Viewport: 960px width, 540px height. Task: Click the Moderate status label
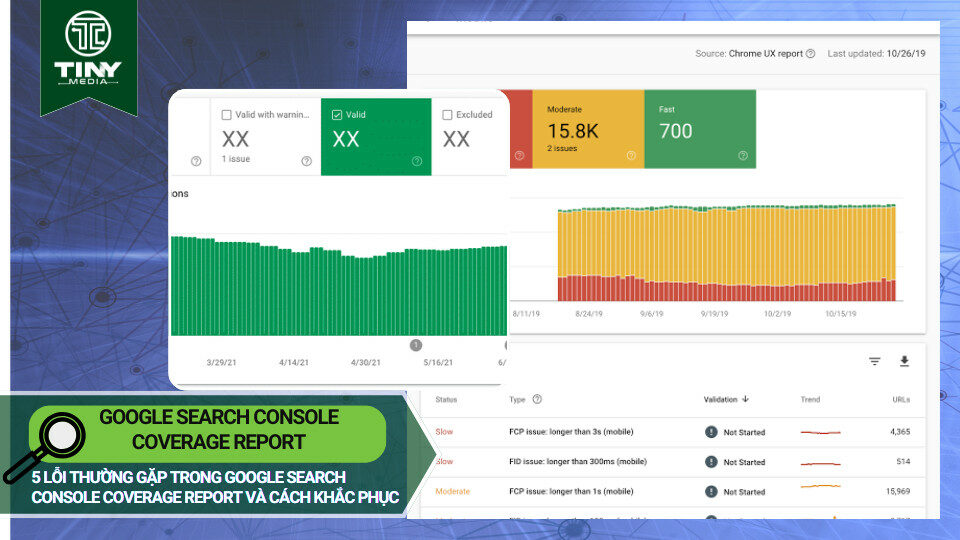(x=452, y=492)
